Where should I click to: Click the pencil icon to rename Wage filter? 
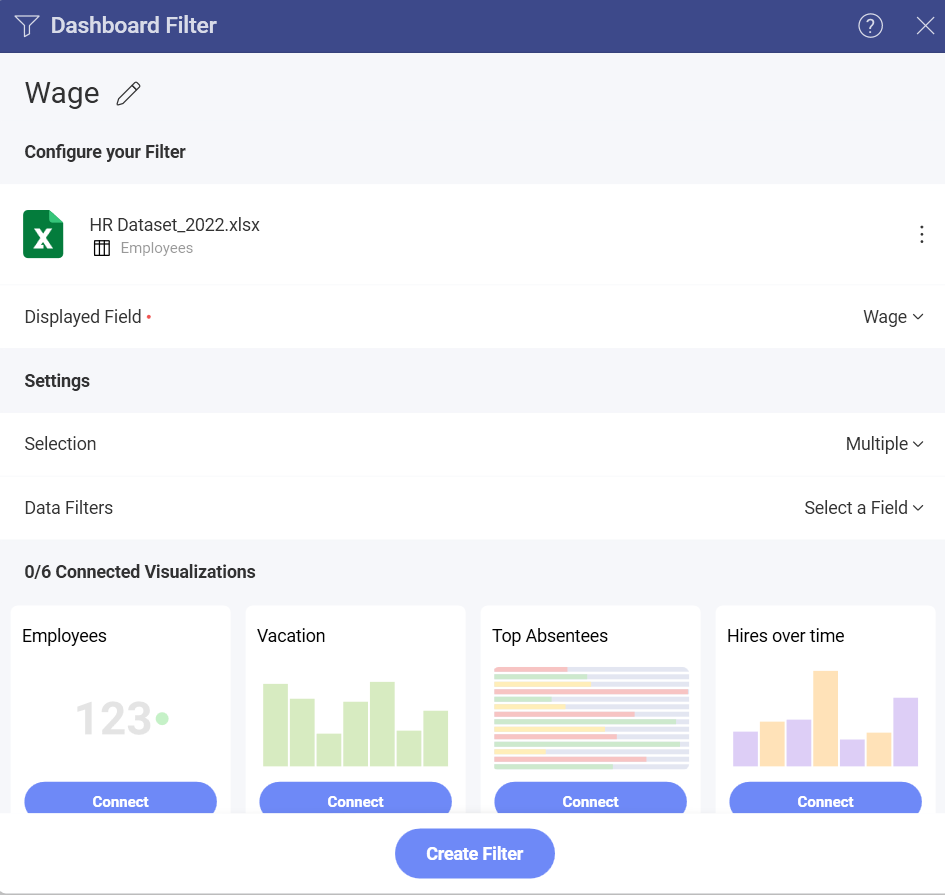(128, 94)
